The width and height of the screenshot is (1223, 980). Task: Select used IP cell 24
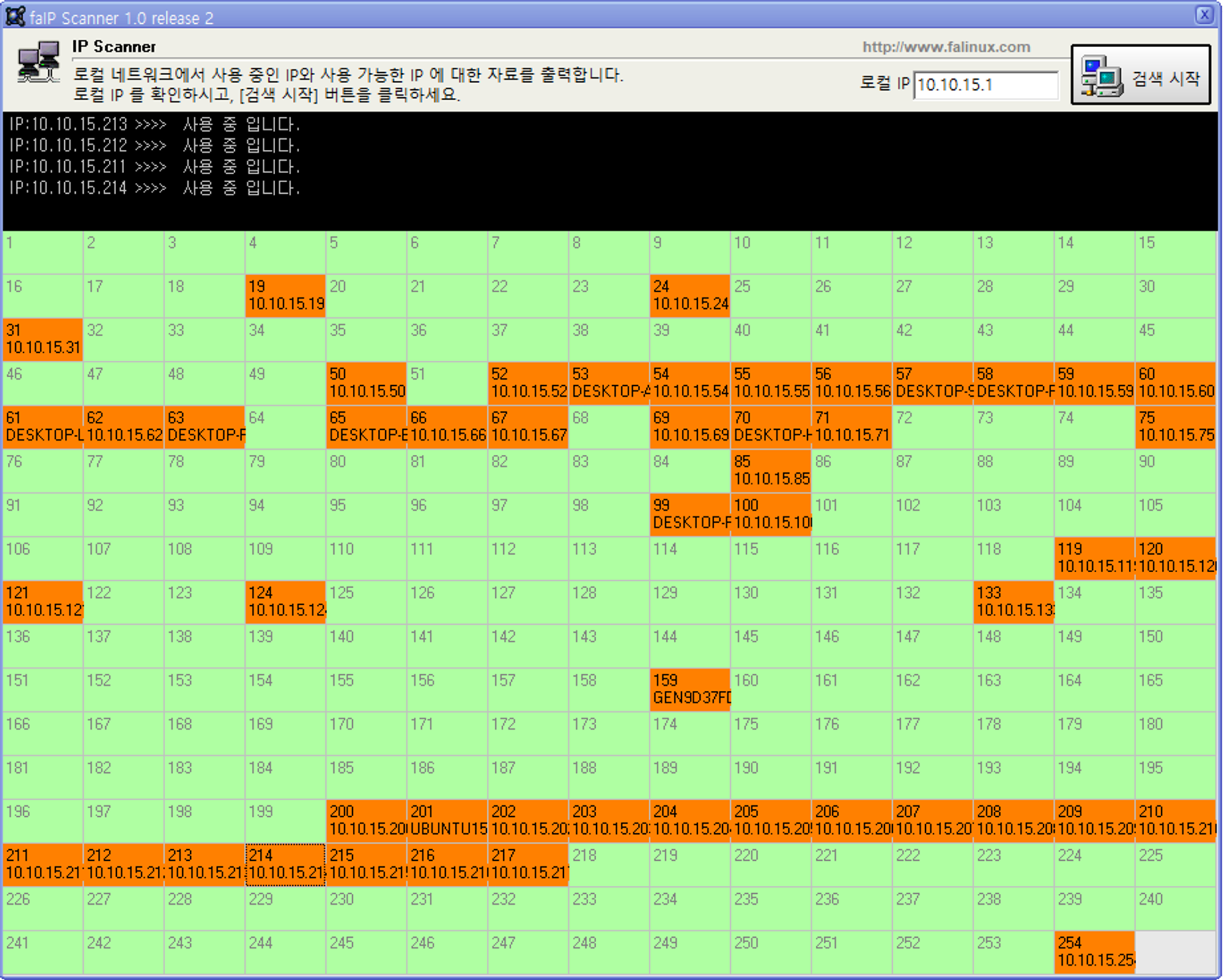(x=690, y=296)
